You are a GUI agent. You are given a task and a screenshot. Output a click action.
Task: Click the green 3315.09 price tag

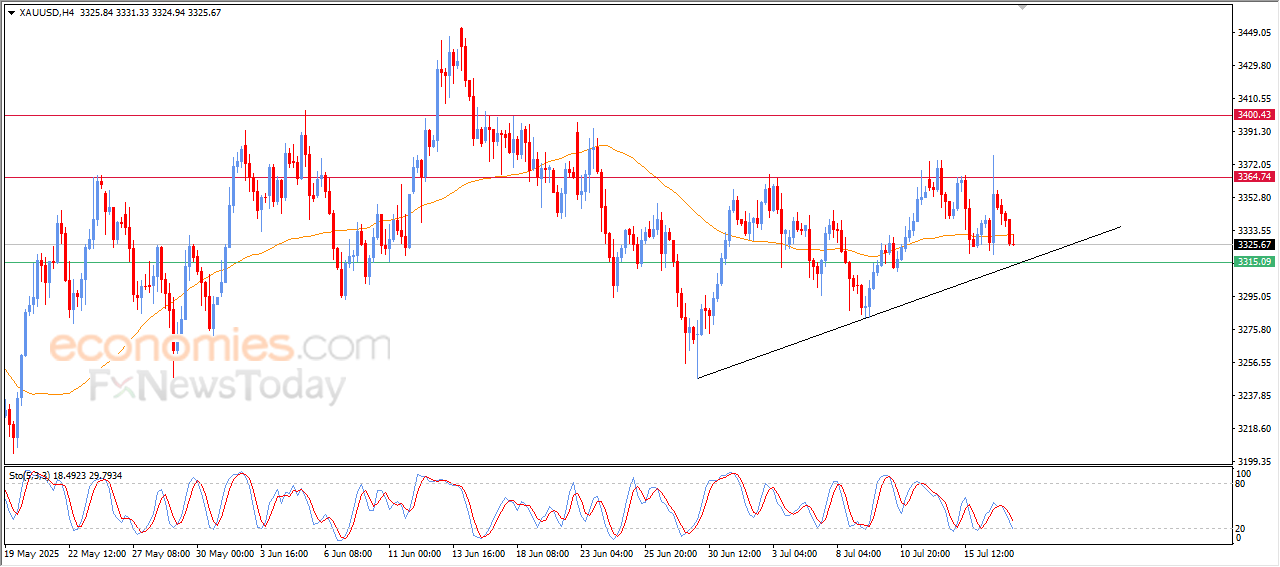[1253, 262]
